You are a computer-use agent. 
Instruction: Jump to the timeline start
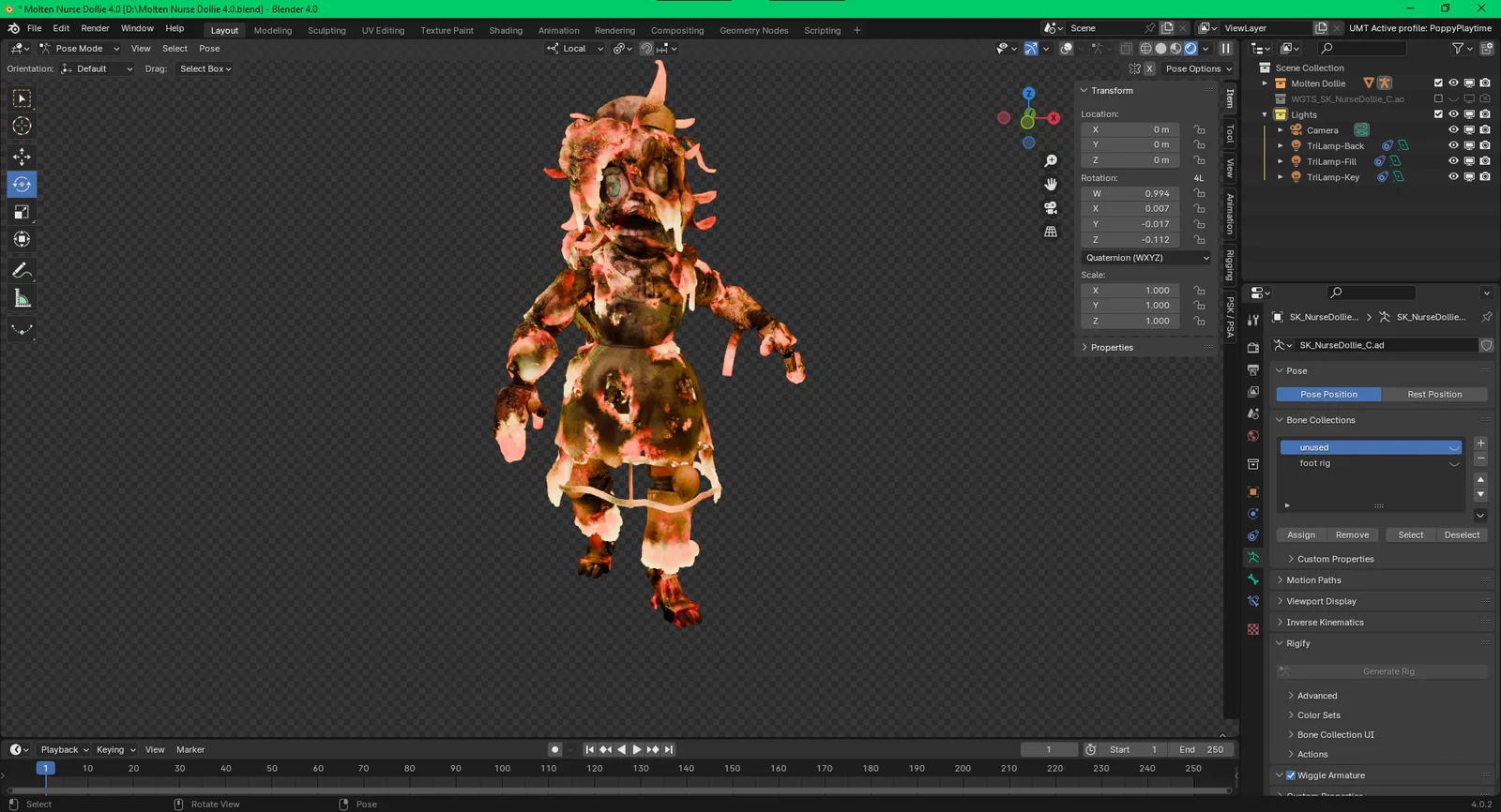589,749
